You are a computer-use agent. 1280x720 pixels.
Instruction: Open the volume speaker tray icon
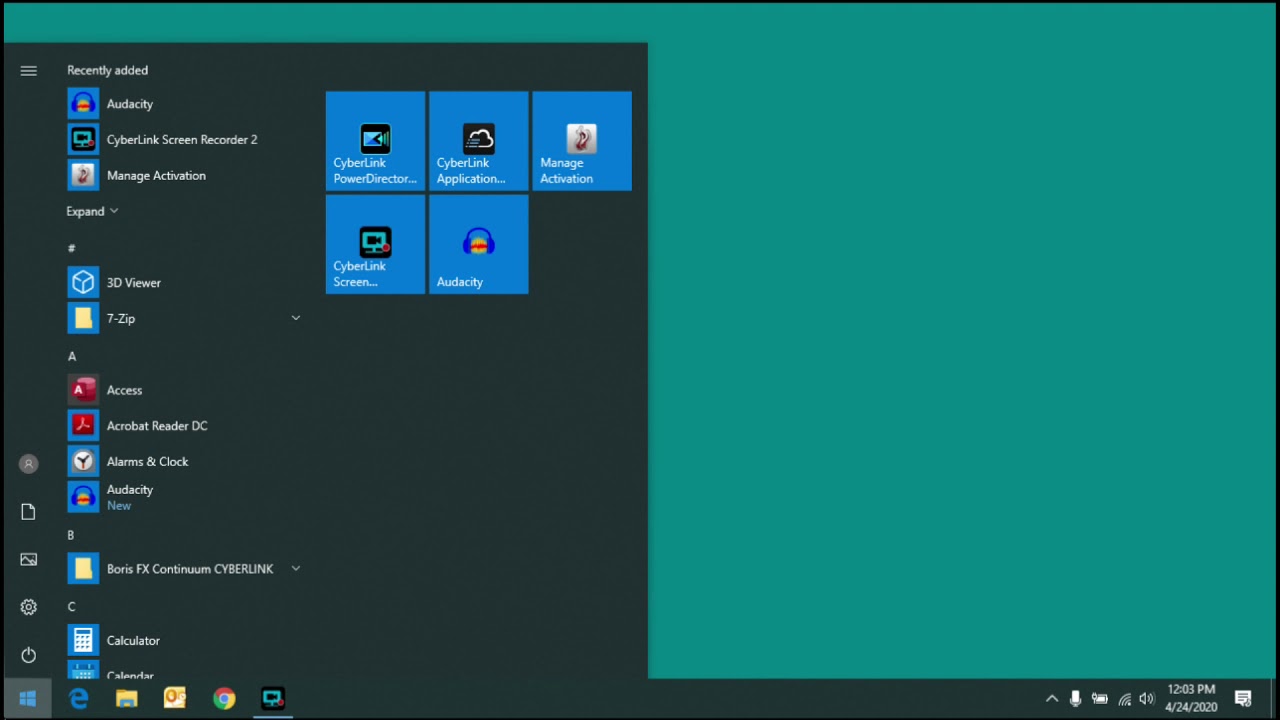coord(1146,699)
